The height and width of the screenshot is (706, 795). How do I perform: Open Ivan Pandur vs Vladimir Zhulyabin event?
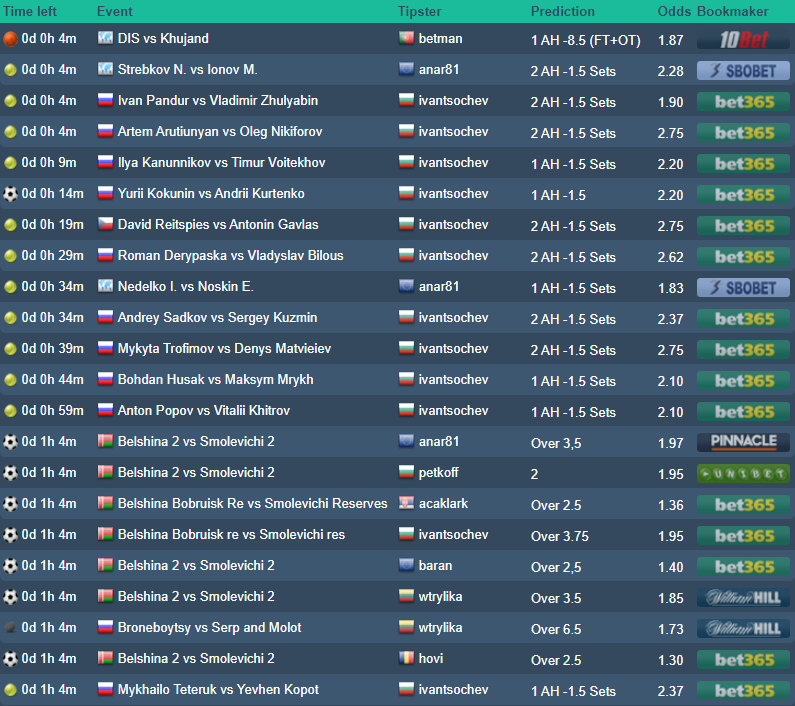pyautogui.click(x=218, y=100)
